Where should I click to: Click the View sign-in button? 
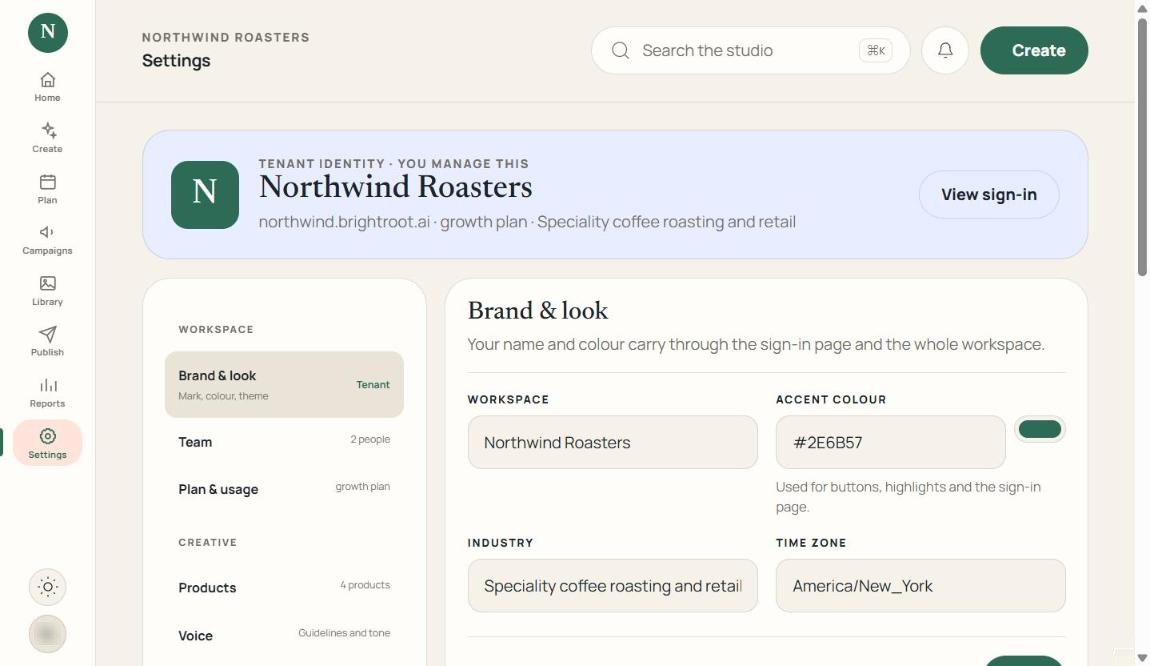pos(989,194)
